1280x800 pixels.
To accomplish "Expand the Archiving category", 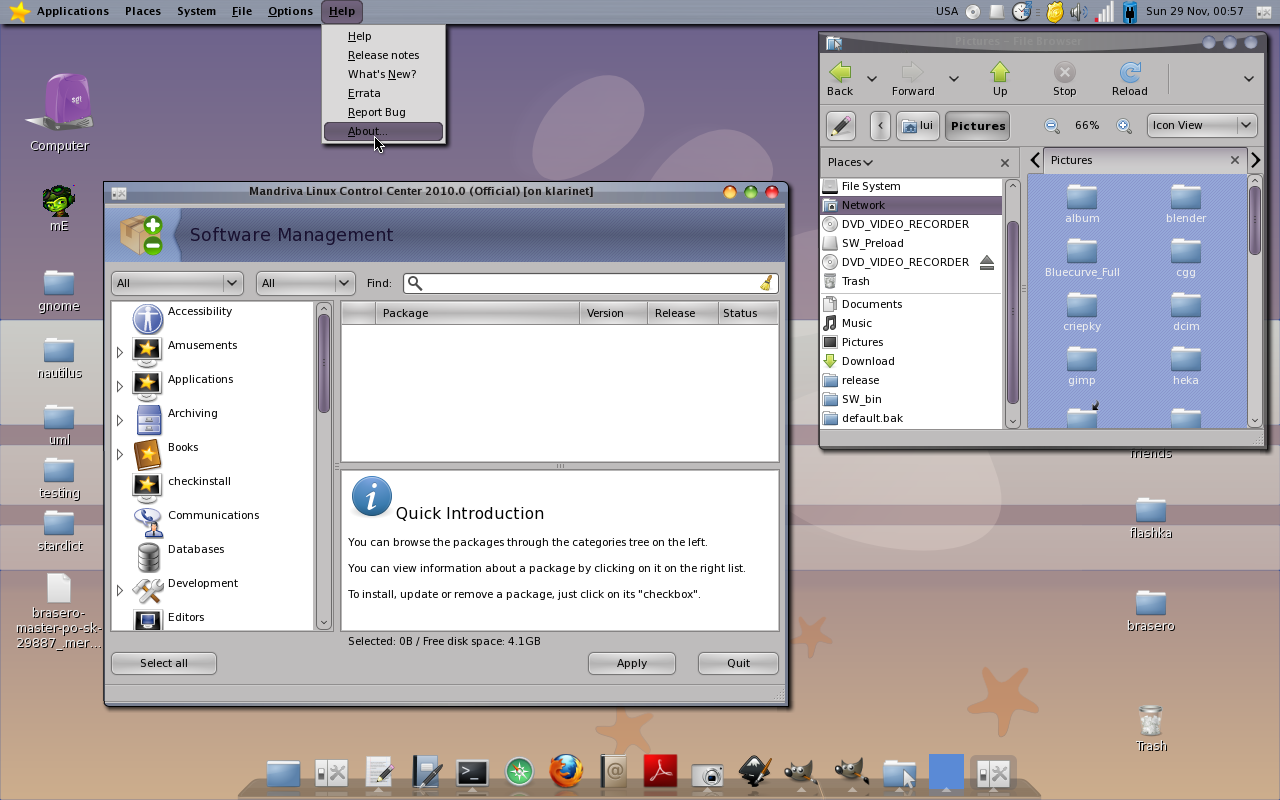I will (x=120, y=420).
